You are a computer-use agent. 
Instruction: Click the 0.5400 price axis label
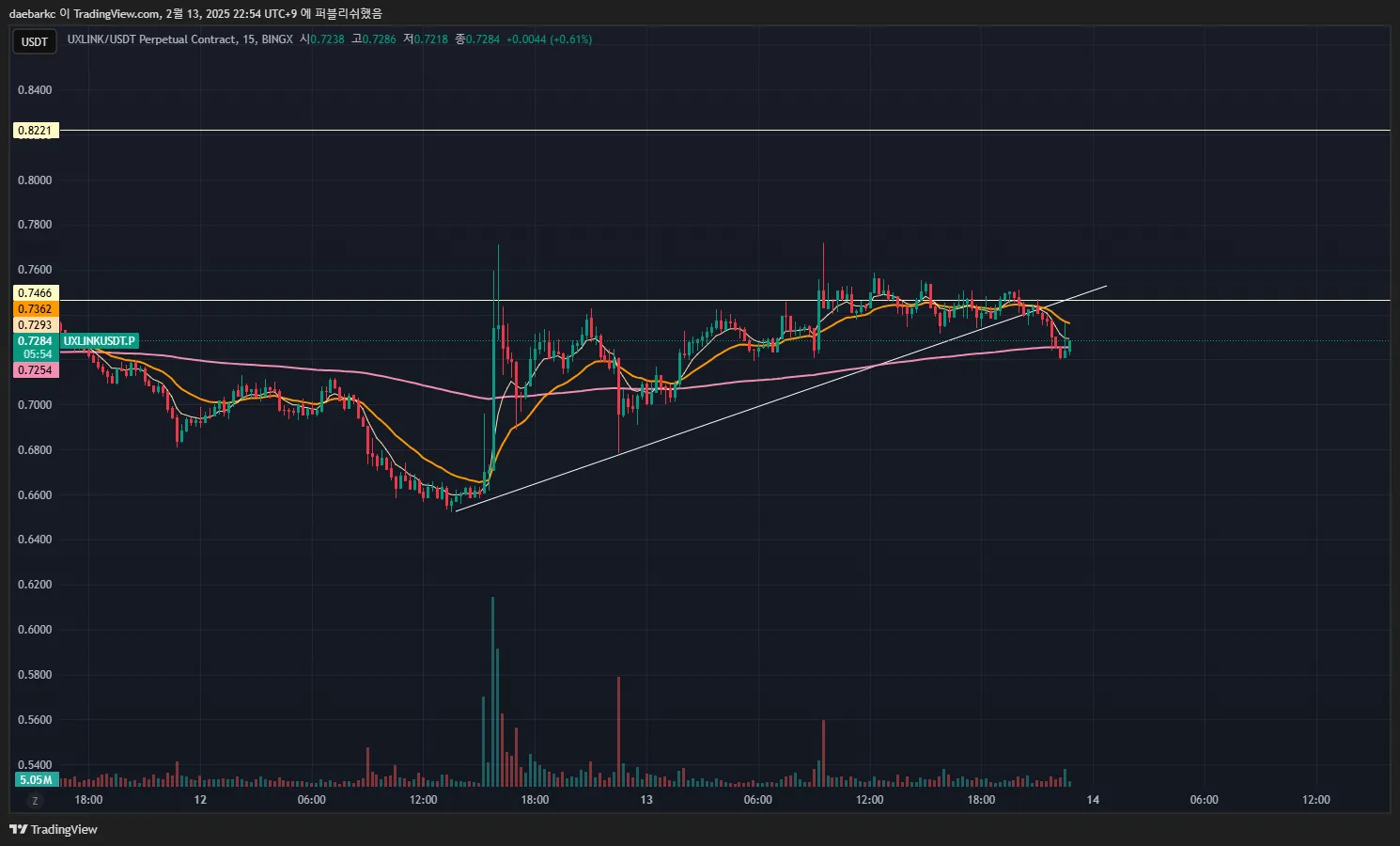35,765
